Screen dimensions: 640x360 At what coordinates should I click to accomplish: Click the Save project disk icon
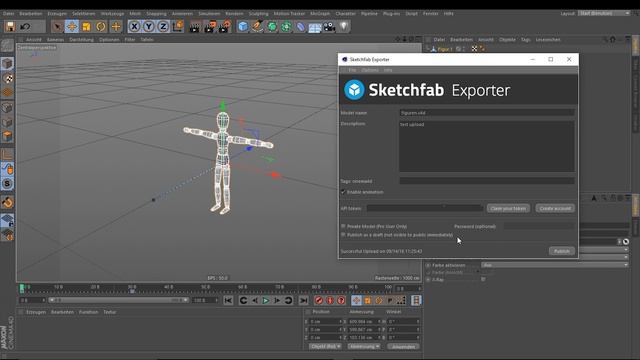(x=10, y=27)
